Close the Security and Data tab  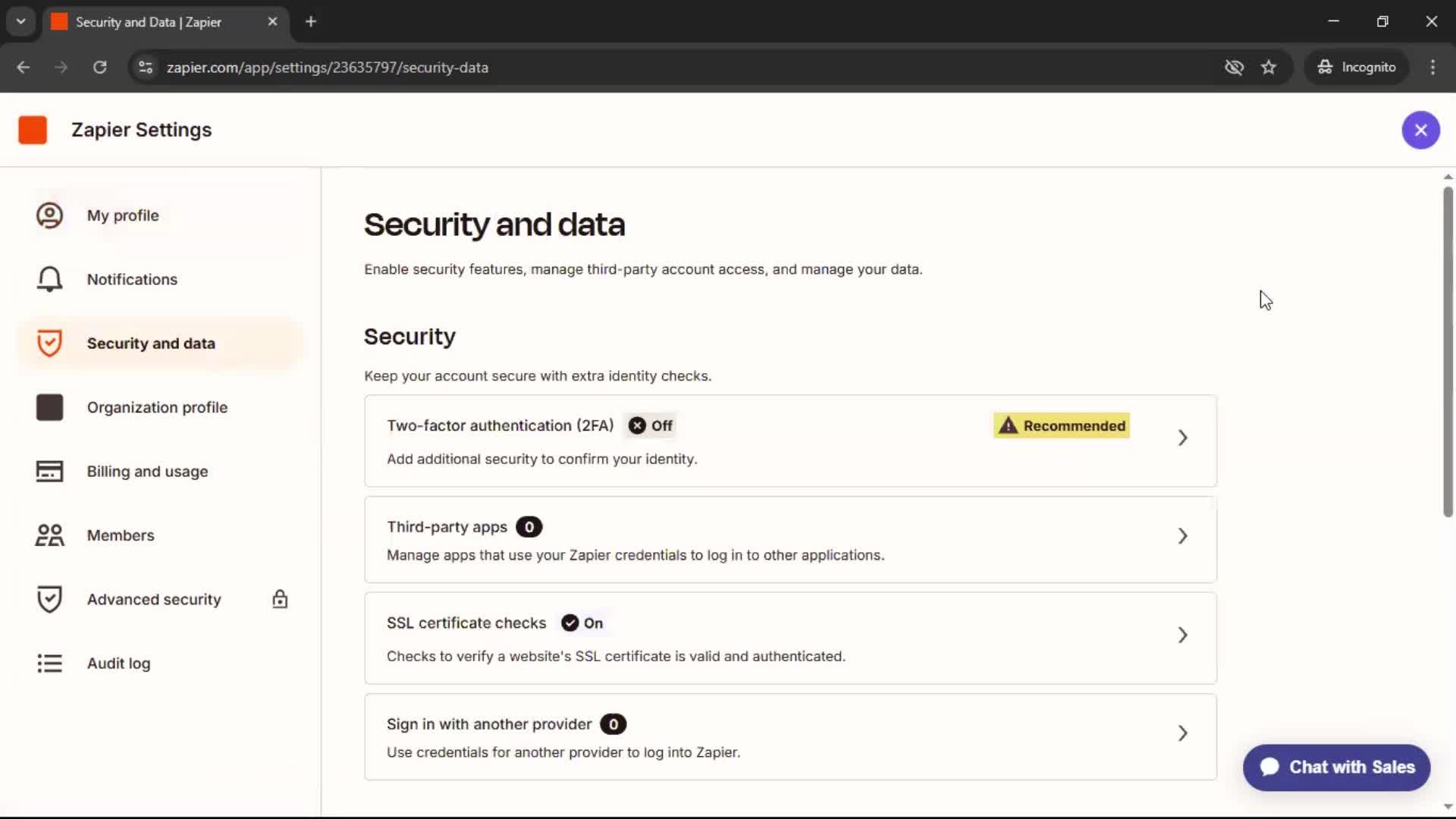(272, 22)
